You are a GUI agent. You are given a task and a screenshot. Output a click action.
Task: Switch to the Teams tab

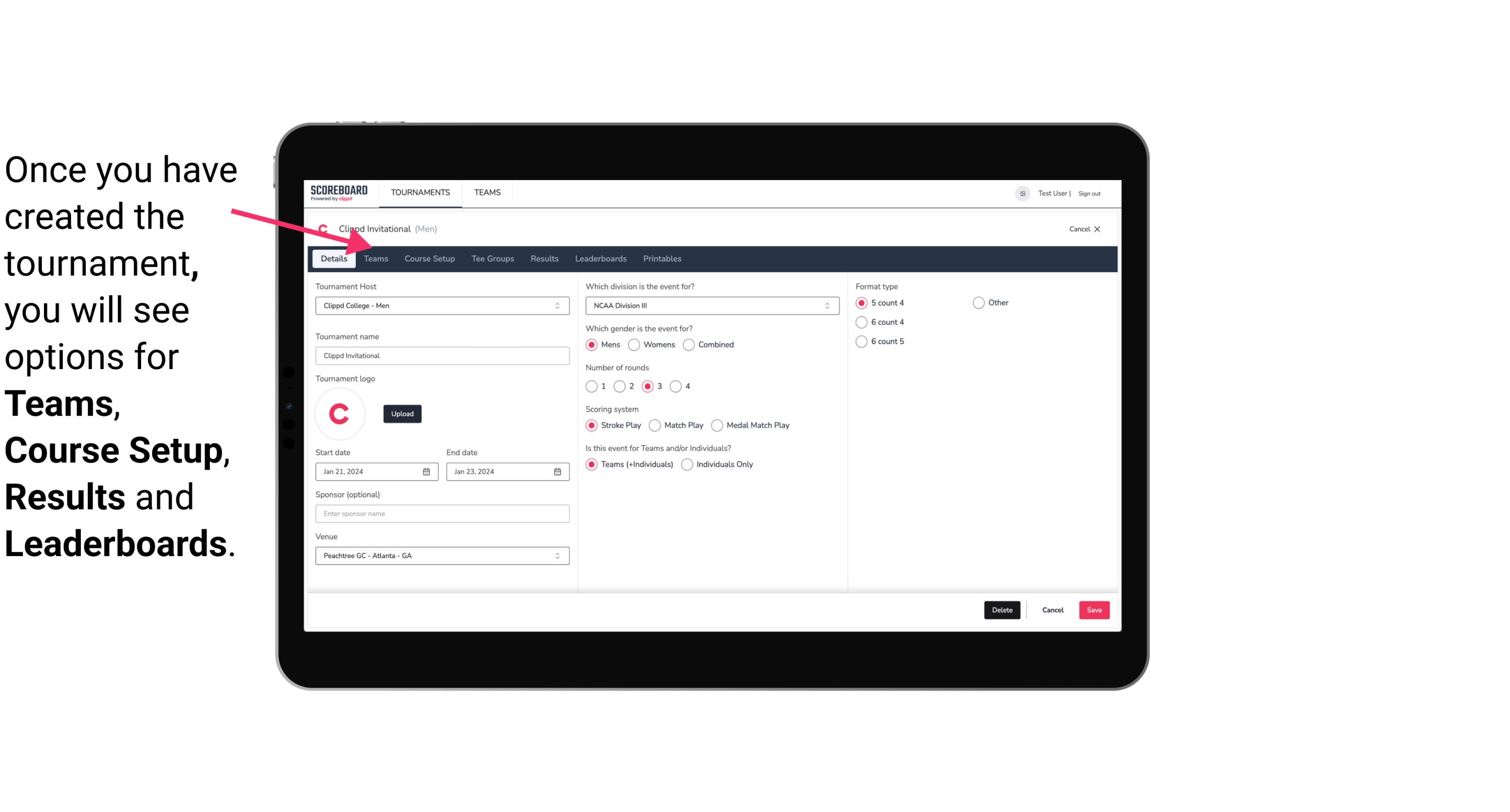coord(376,258)
